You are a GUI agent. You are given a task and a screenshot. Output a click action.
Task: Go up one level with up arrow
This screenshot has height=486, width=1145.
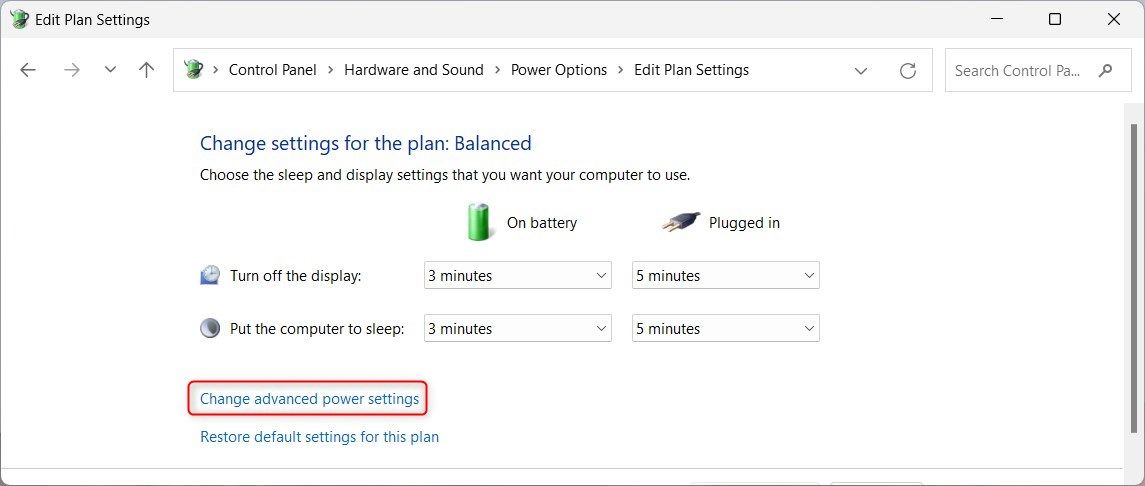click(x=147, y=70)
